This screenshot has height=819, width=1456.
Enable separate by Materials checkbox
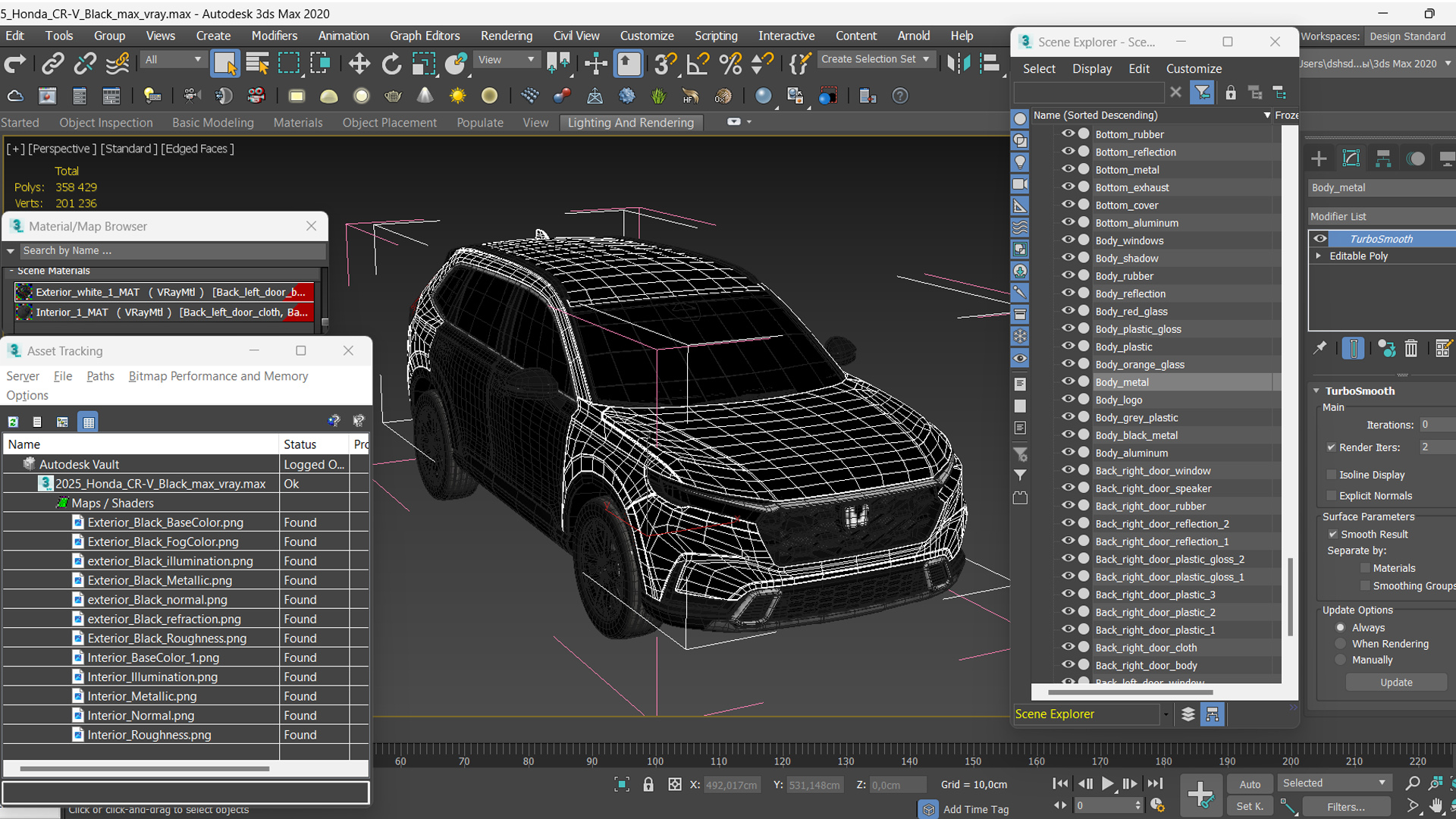pos(1365,568)
